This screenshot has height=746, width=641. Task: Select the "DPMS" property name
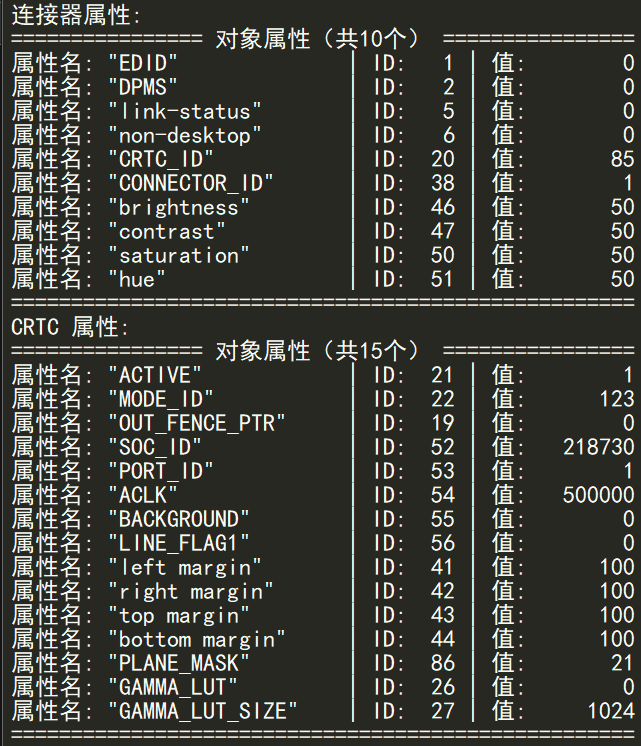coord(143,87)
